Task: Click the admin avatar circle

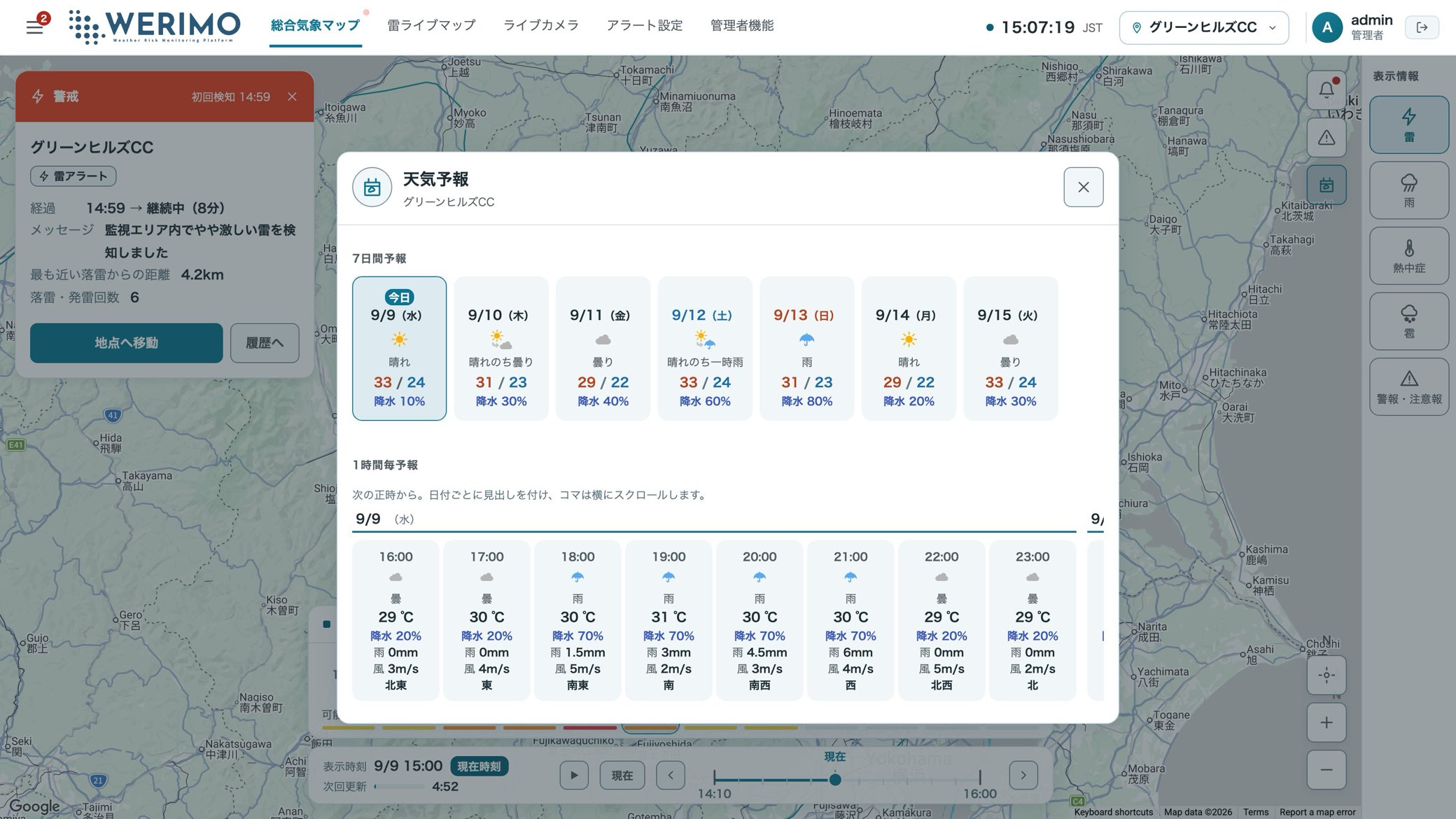Action: click(1326, 27)
